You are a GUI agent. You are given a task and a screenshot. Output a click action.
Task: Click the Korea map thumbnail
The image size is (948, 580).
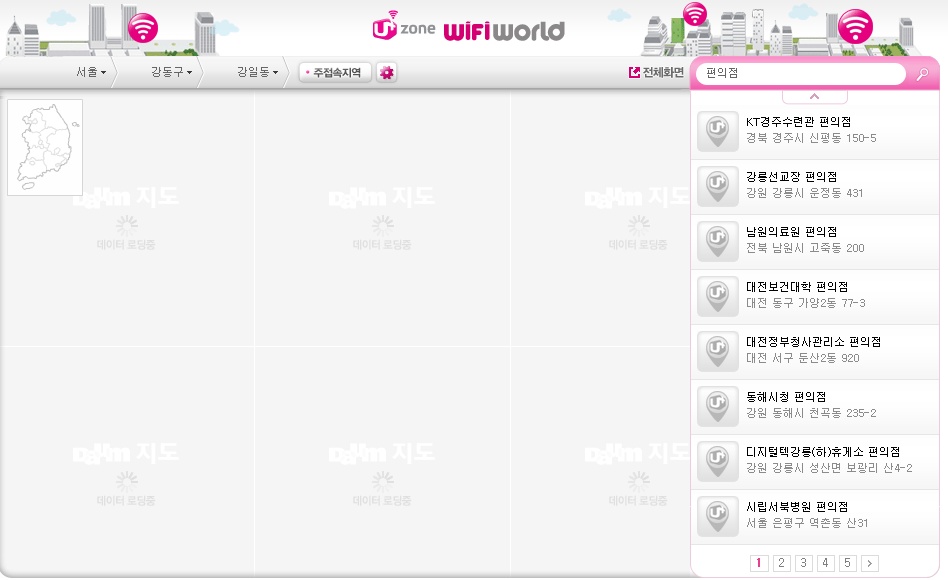(45, 148)
